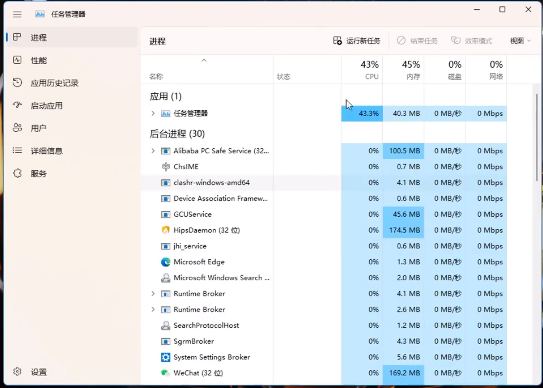Open the hamburger navigation menu
This screenshot has height=388, width=543.
[x=17, y=14]
